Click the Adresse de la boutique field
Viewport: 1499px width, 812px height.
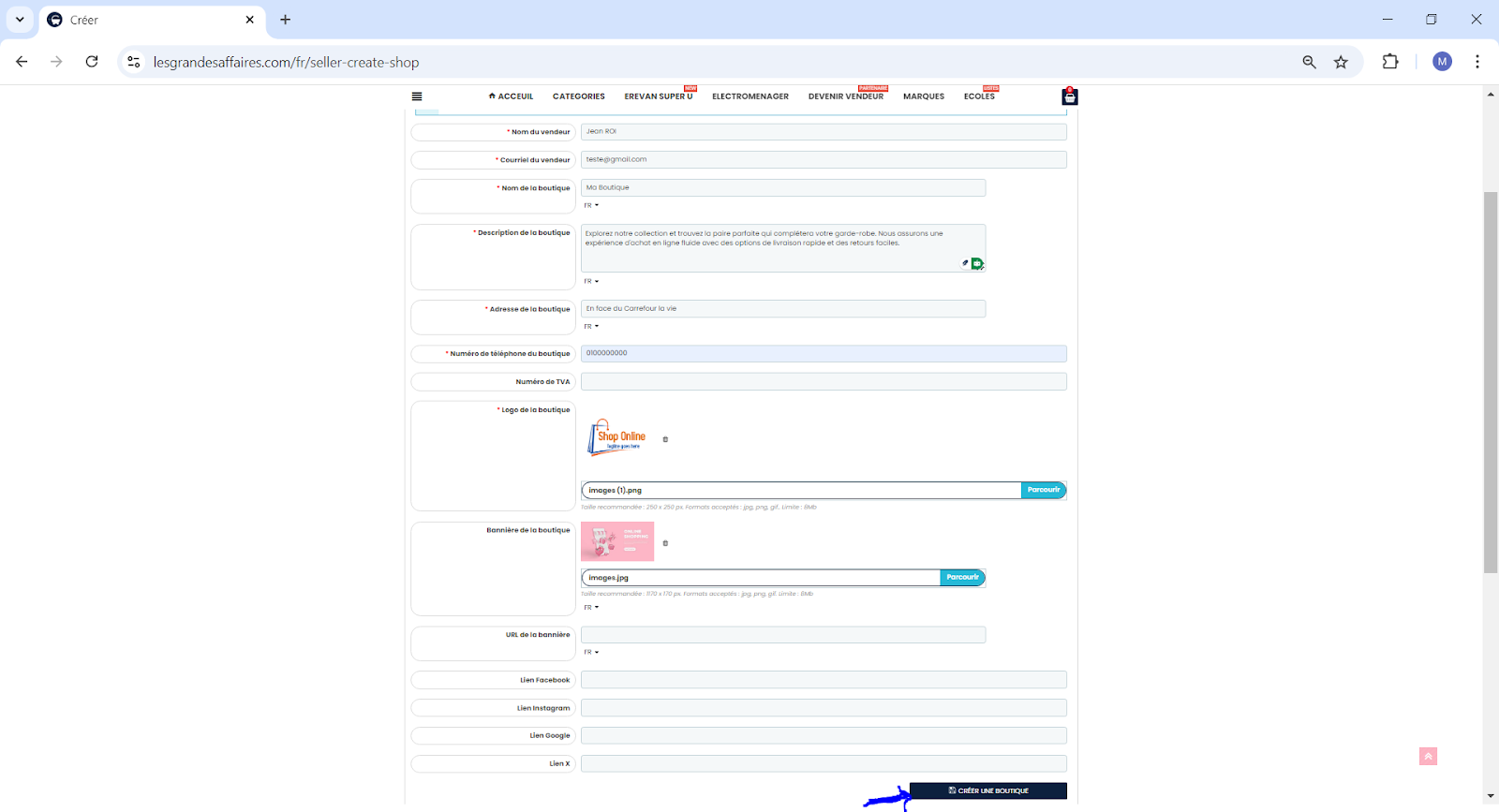pos(783,308)
